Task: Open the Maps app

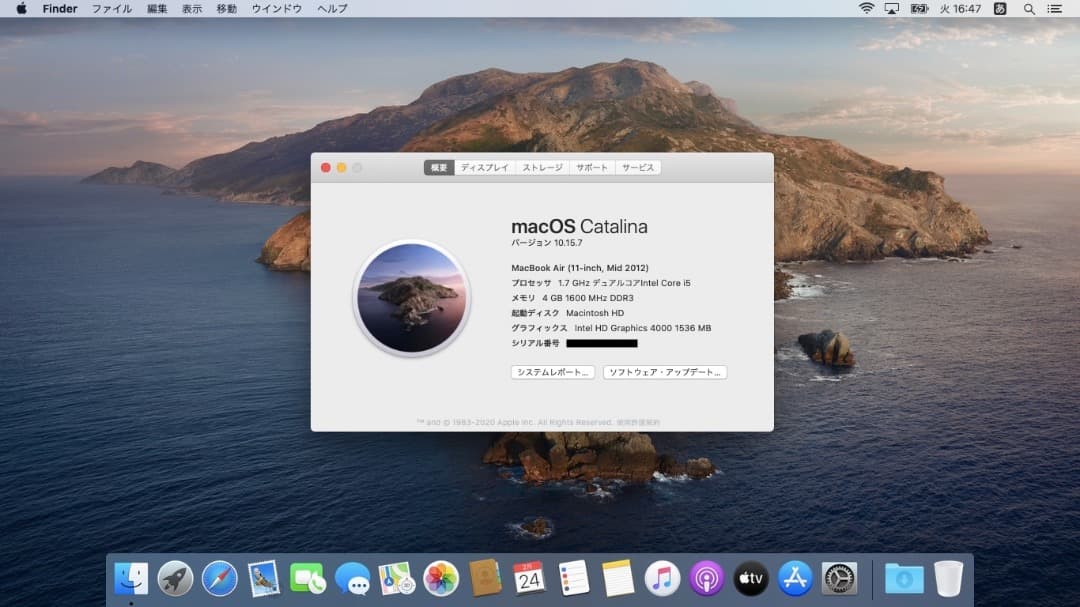Action: click(396, 578)
